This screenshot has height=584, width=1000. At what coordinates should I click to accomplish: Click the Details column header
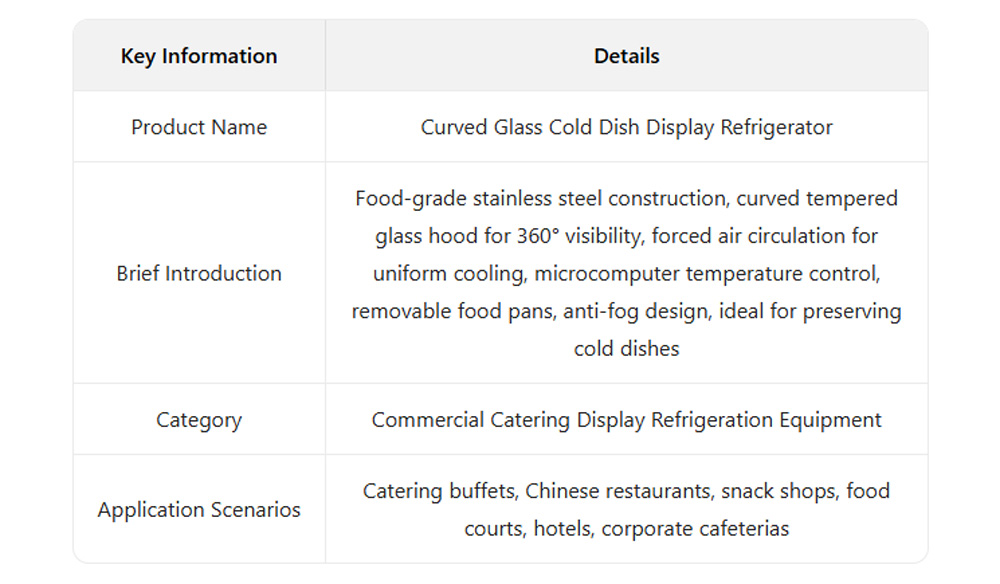pos(627,56)
